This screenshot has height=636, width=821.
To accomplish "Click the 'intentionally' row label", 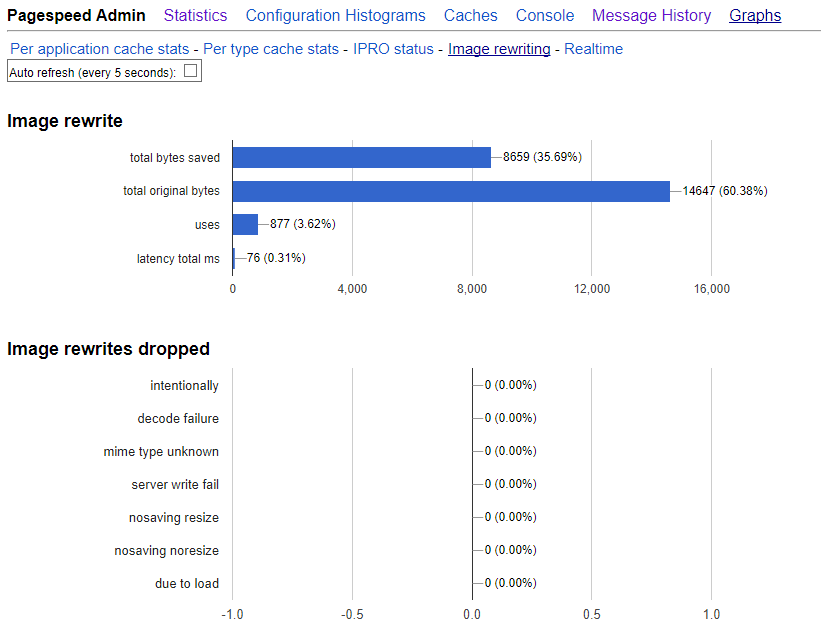I will [x=184, y=386].
